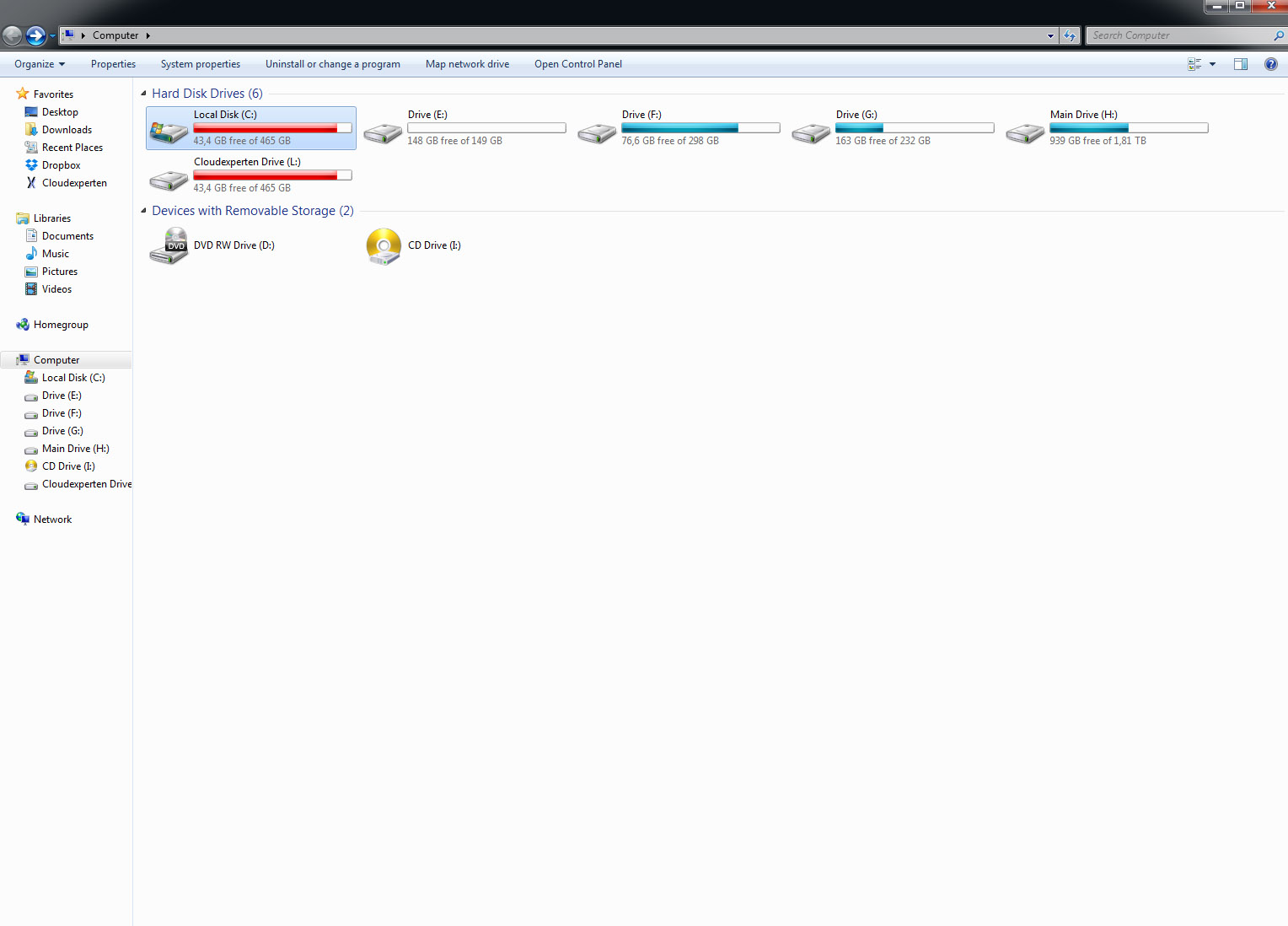Change the view with the views icon
The height and width of the screenshot is (926, 1288).
(1194, 64)
